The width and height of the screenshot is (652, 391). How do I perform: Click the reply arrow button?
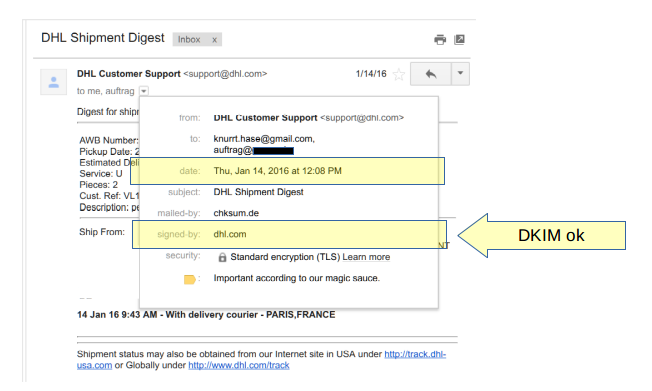tap(431, 74)
